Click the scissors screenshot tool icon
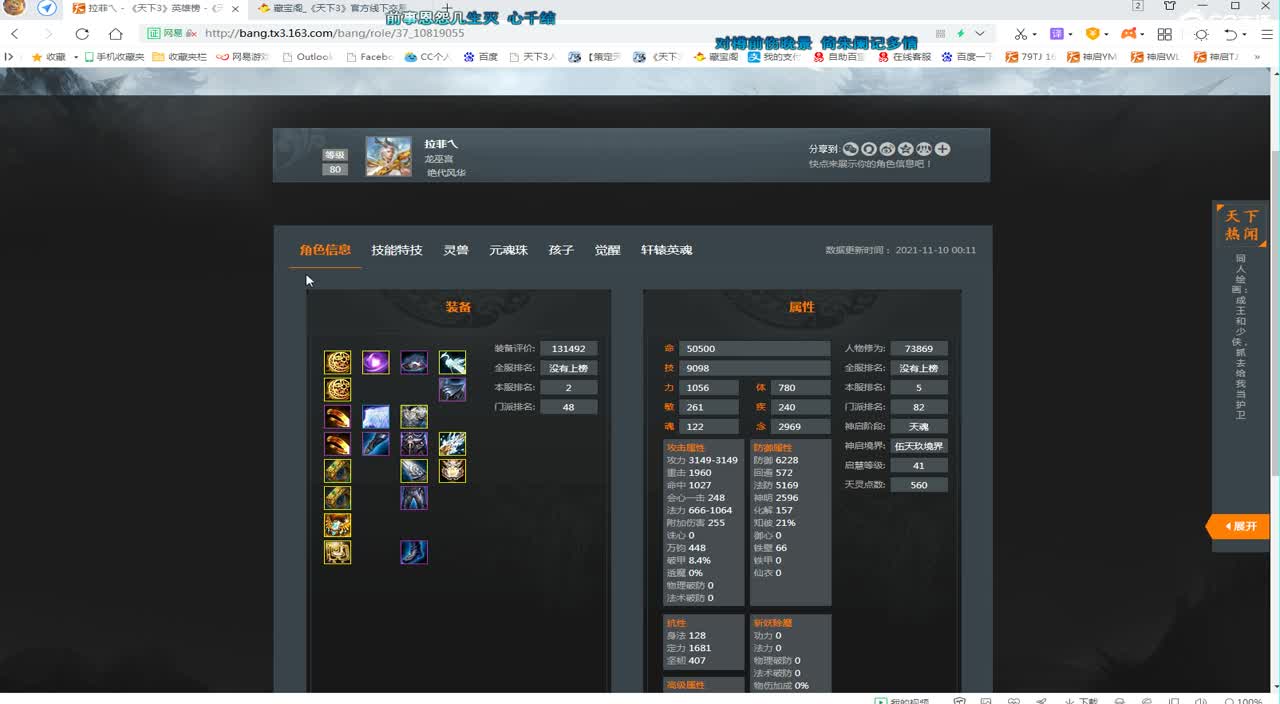 point(1020,33)
